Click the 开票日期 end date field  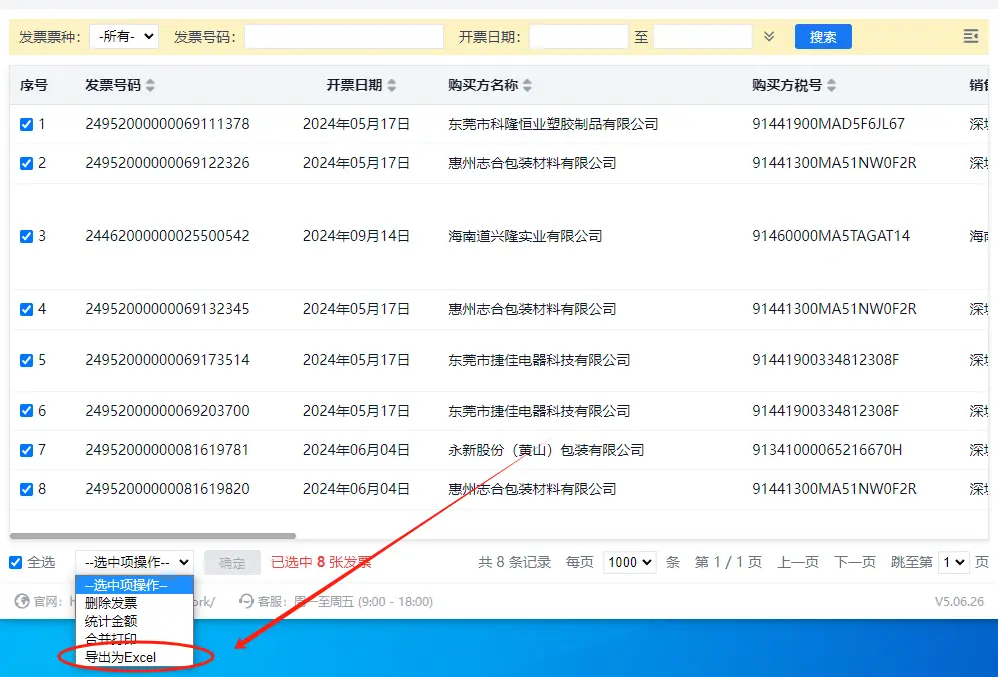(703, 37)
